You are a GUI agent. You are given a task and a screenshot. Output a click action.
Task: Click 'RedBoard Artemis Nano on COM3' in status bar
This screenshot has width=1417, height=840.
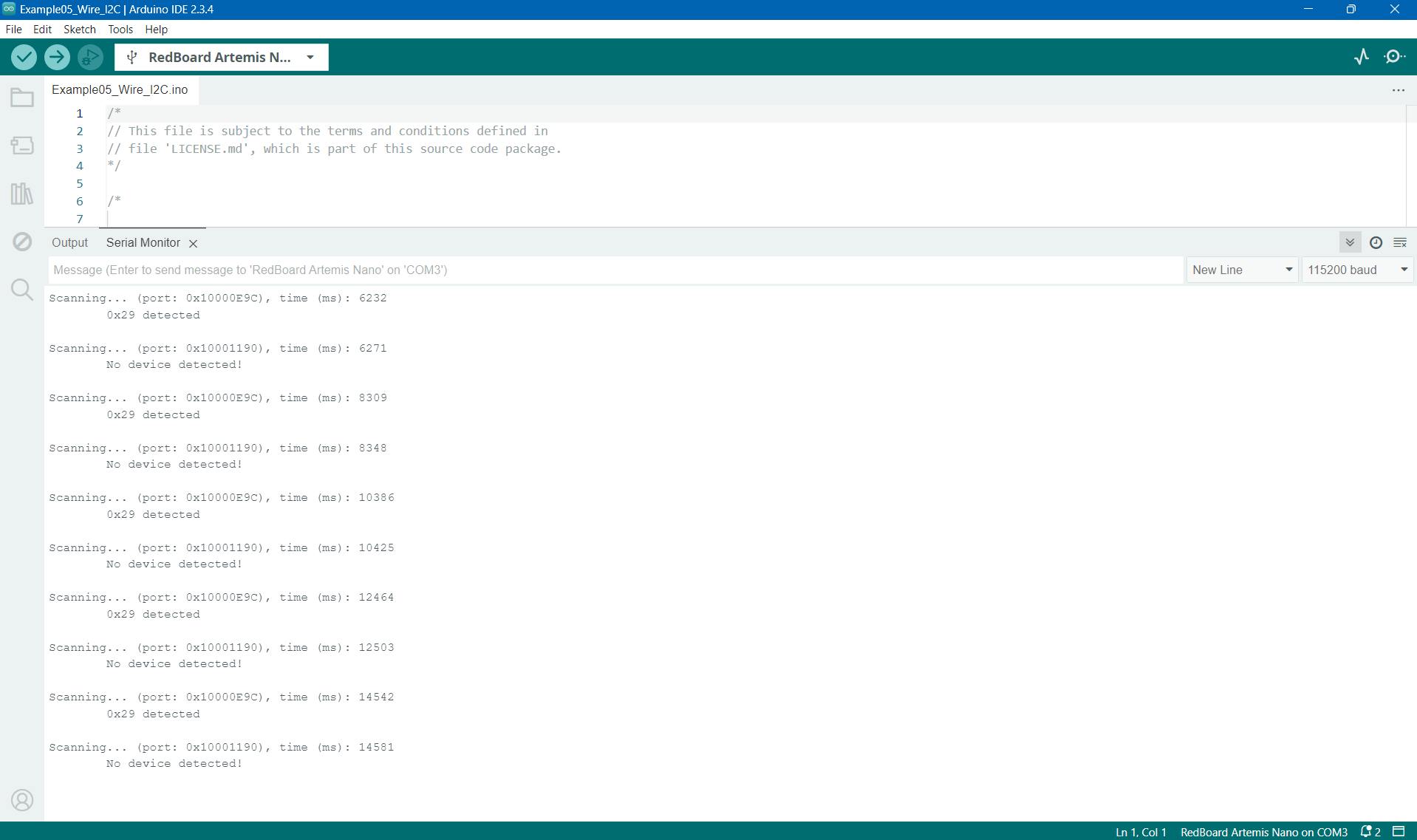pos(1264,832)
